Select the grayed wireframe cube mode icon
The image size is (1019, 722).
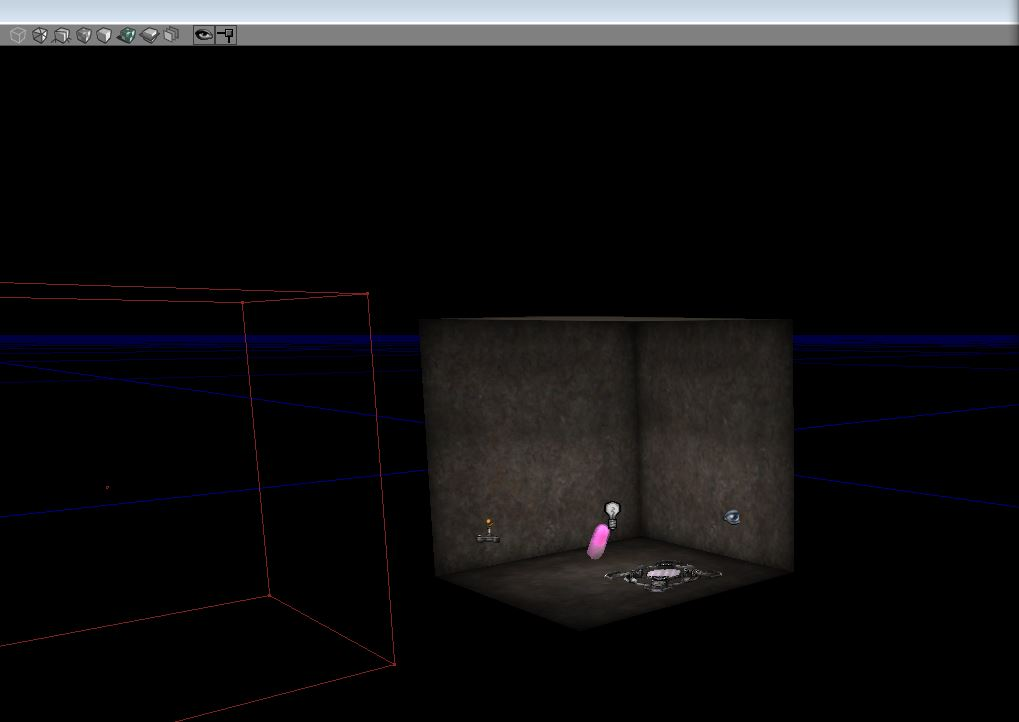[x=16, y=33]
